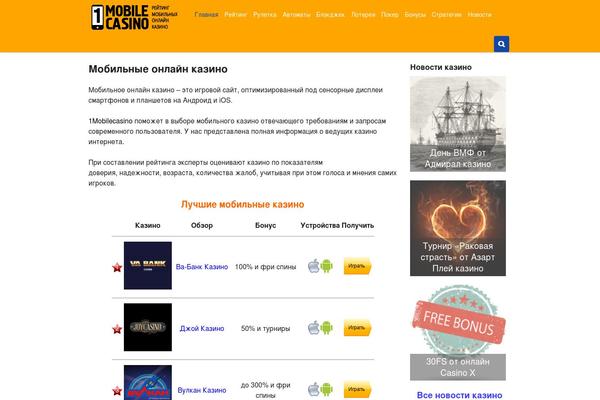Select Лотереи menu item
The width and height of the screenshot is (600, 400).
tap(363, 15)
